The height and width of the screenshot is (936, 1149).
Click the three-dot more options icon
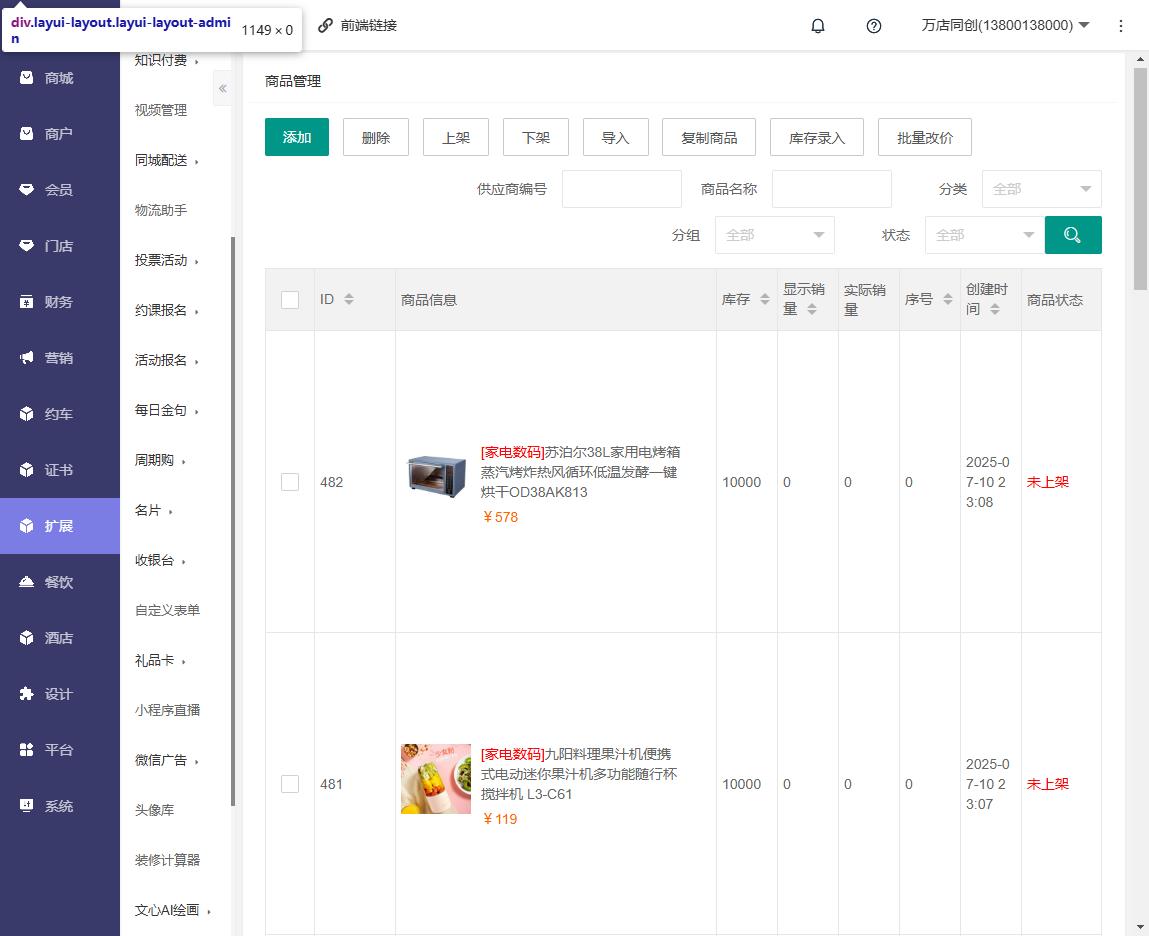tap(1121, 26)
